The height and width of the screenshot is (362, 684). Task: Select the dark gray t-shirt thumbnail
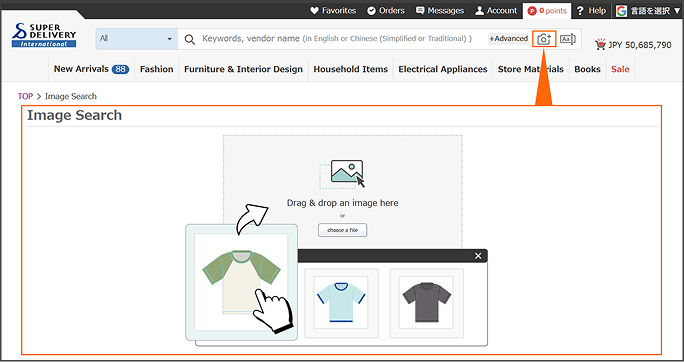[x=427, y=303]
